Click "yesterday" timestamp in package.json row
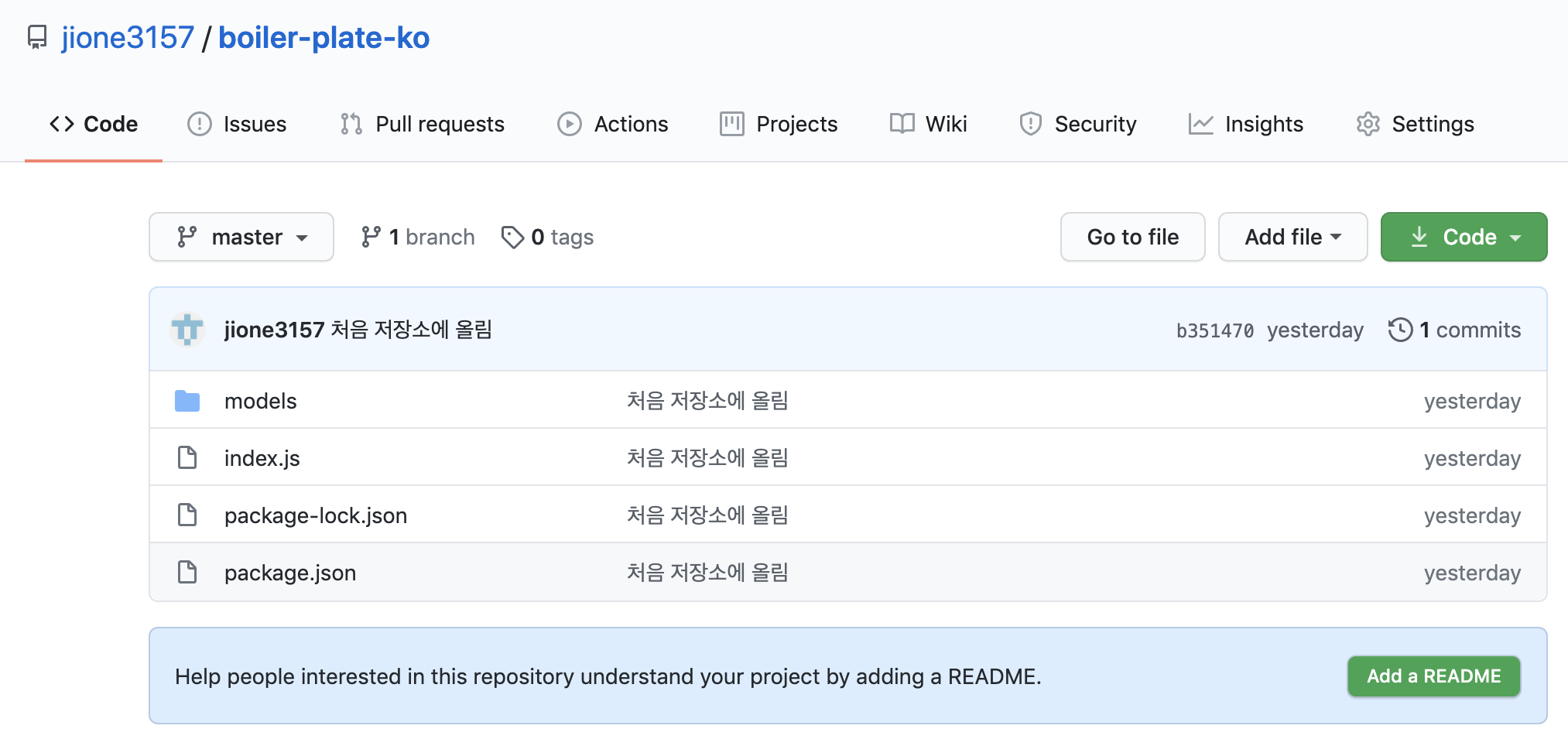The image size is (1568, 746). point(1473,573)
